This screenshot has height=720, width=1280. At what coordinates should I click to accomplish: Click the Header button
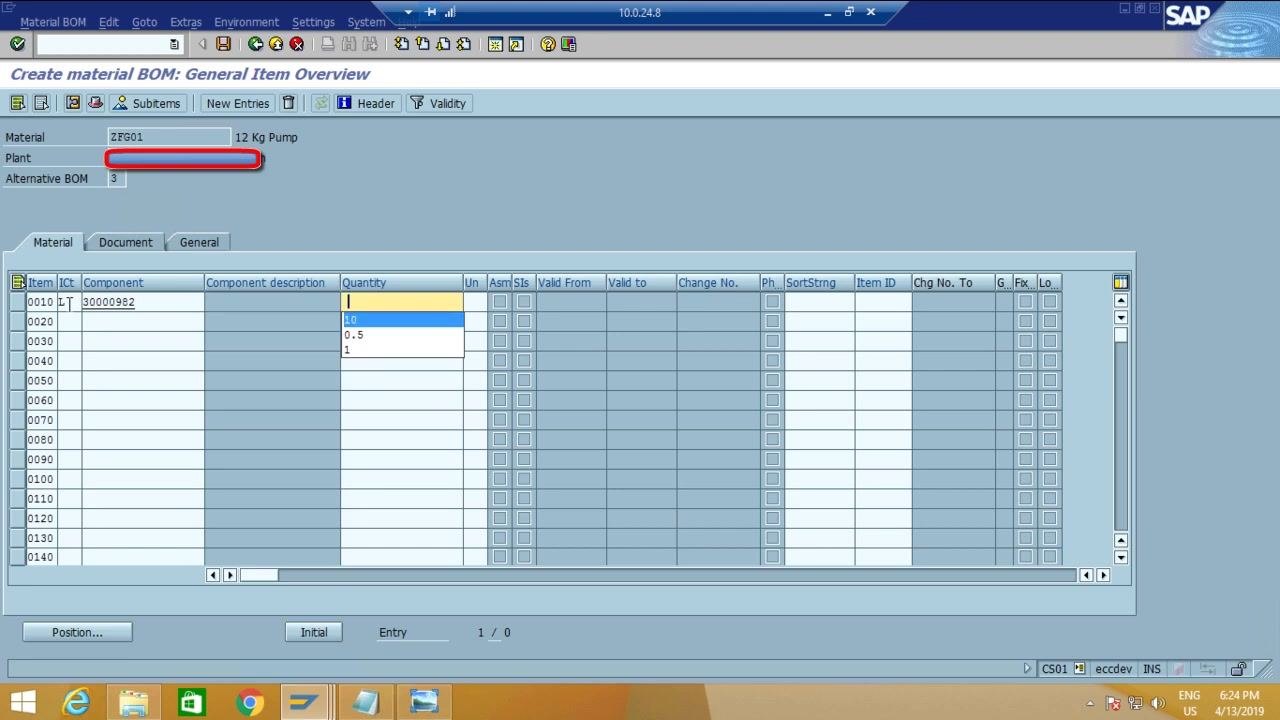[366, 103]
